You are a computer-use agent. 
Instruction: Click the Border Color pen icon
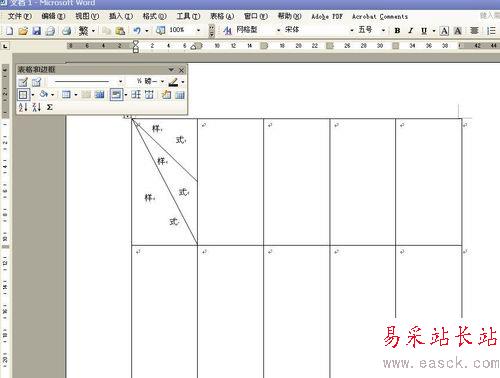point(173,81)
